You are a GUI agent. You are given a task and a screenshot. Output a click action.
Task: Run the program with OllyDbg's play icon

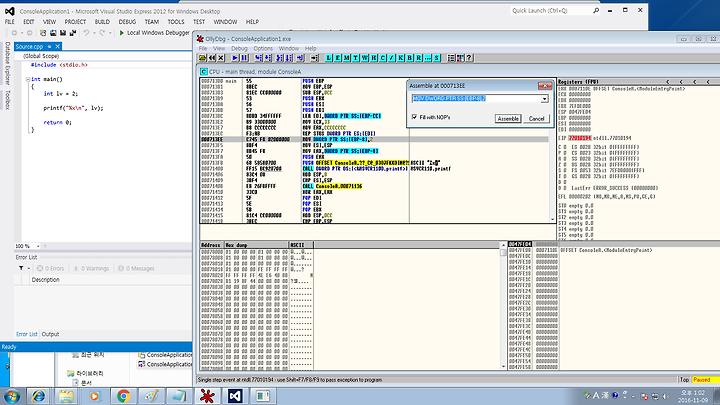click(x=235, y=58)
